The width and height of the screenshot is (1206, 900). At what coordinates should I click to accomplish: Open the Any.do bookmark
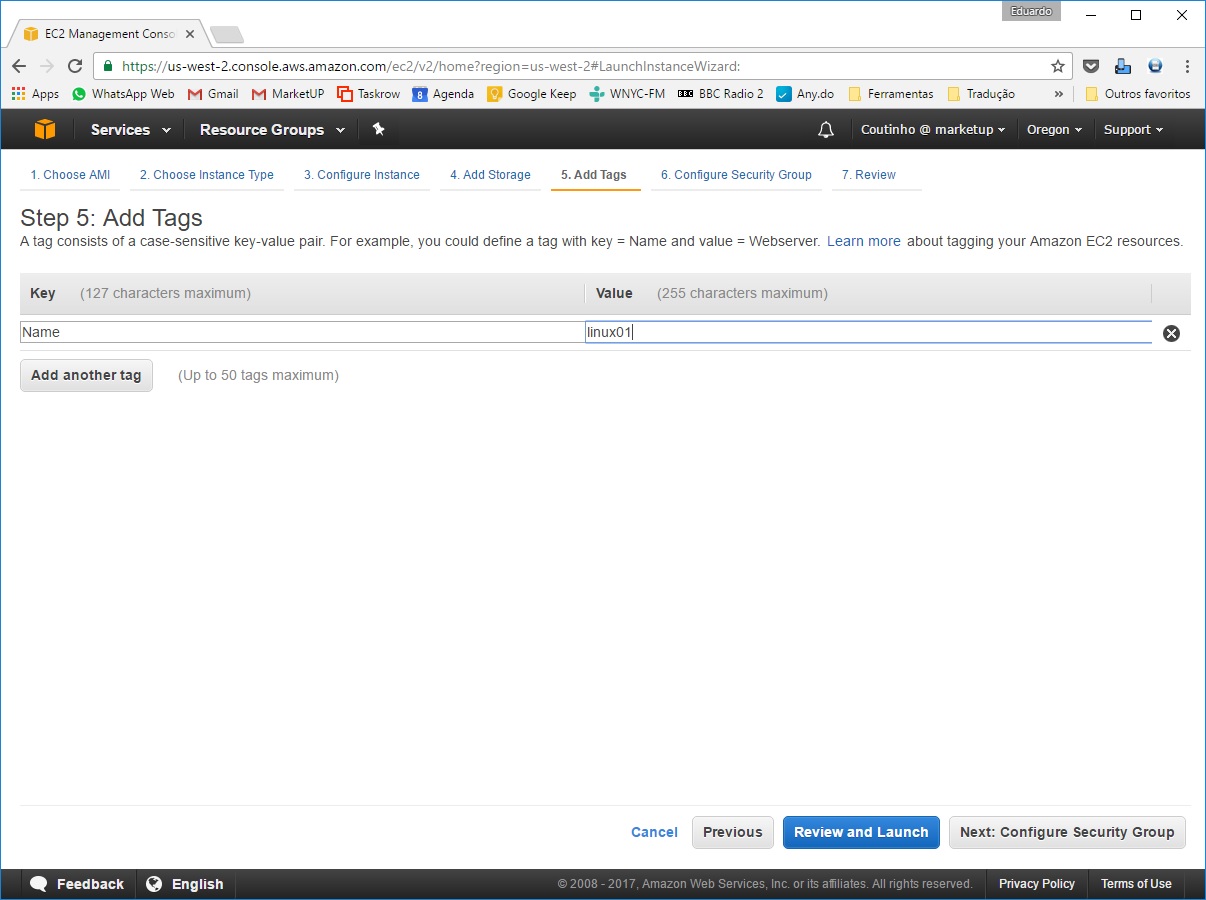805,94
